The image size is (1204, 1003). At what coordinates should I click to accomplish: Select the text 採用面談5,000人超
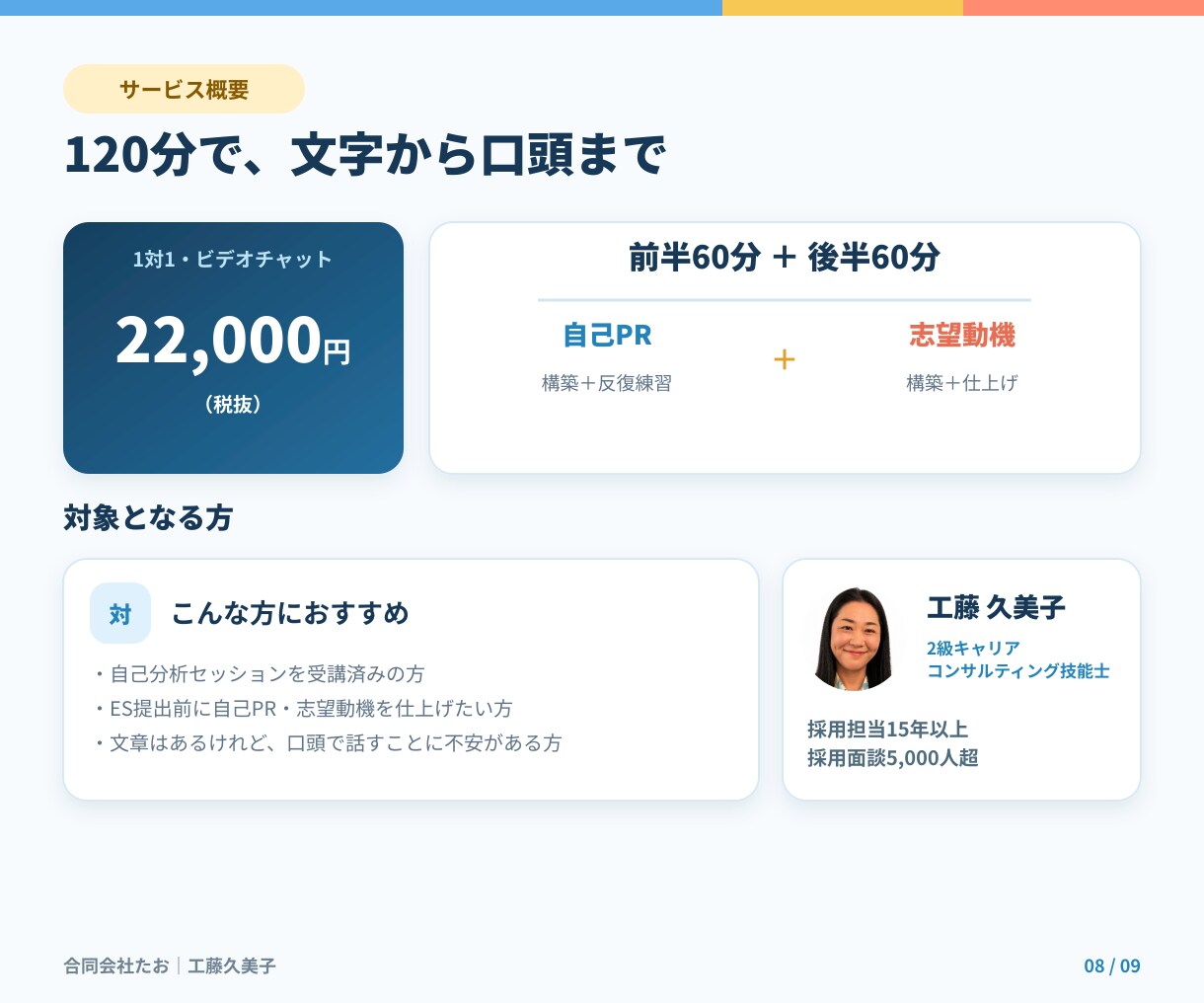click(x=893, y=758)
